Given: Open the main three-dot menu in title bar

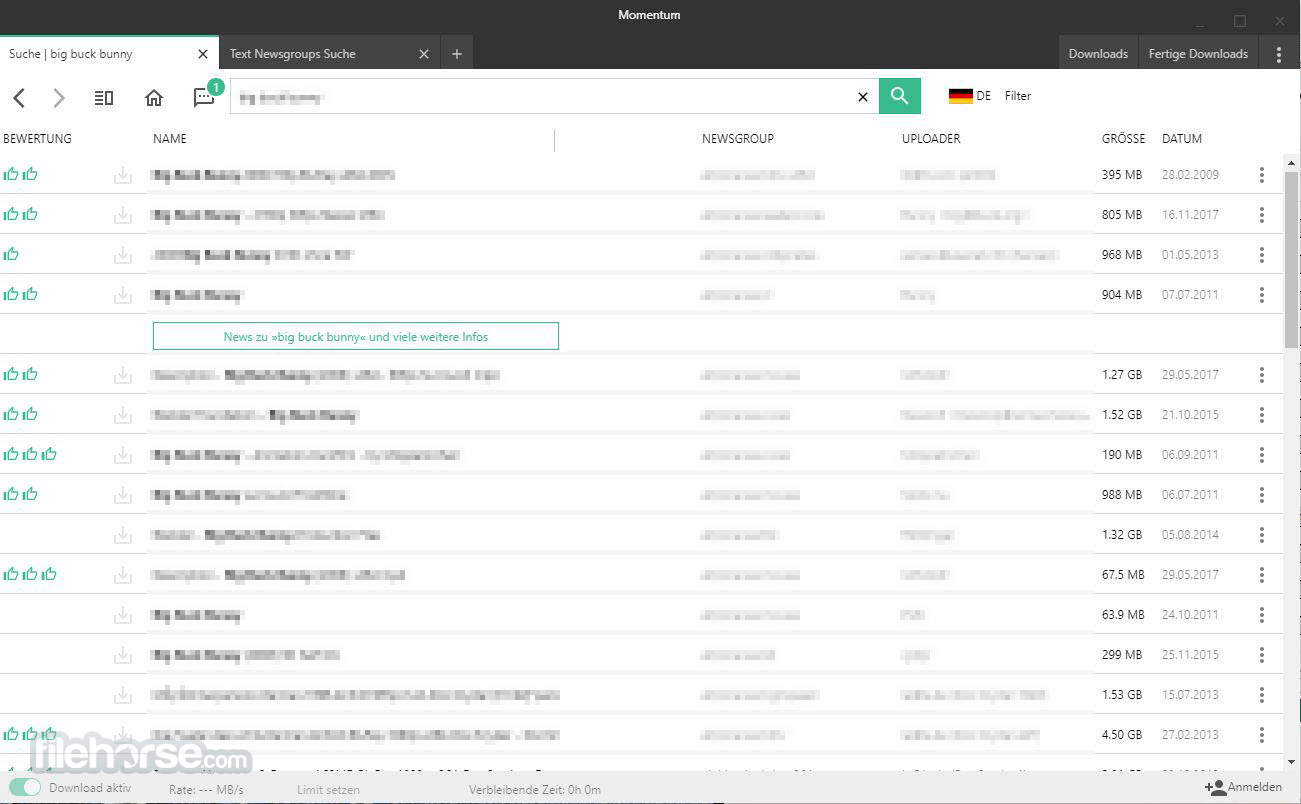Looking at the screenshot, I should coord(1279,54).
